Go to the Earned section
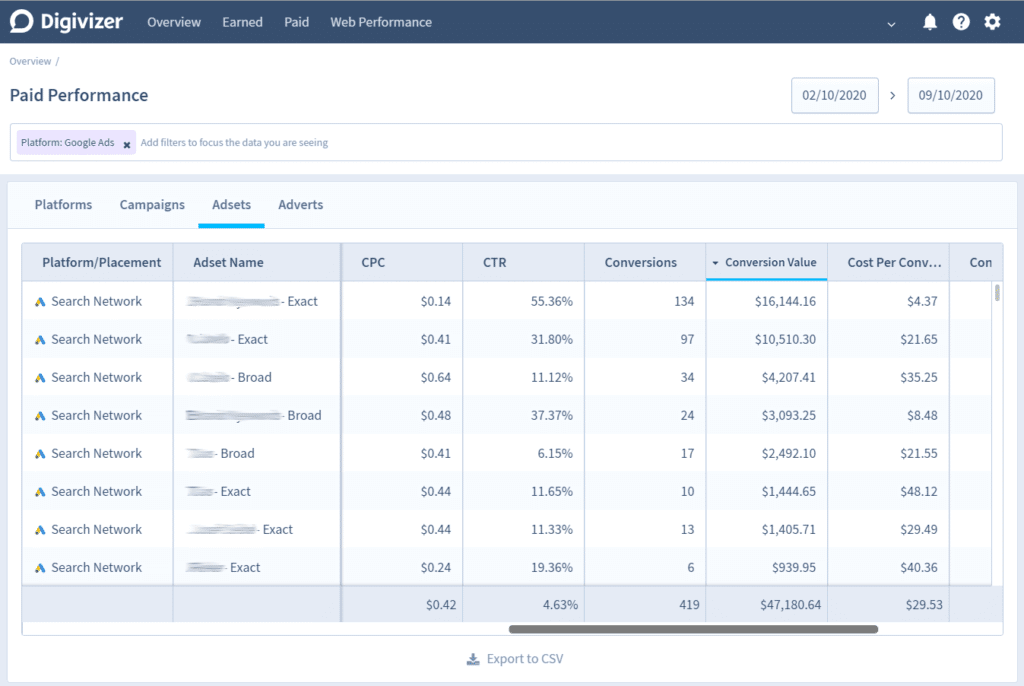 (242, 22)
